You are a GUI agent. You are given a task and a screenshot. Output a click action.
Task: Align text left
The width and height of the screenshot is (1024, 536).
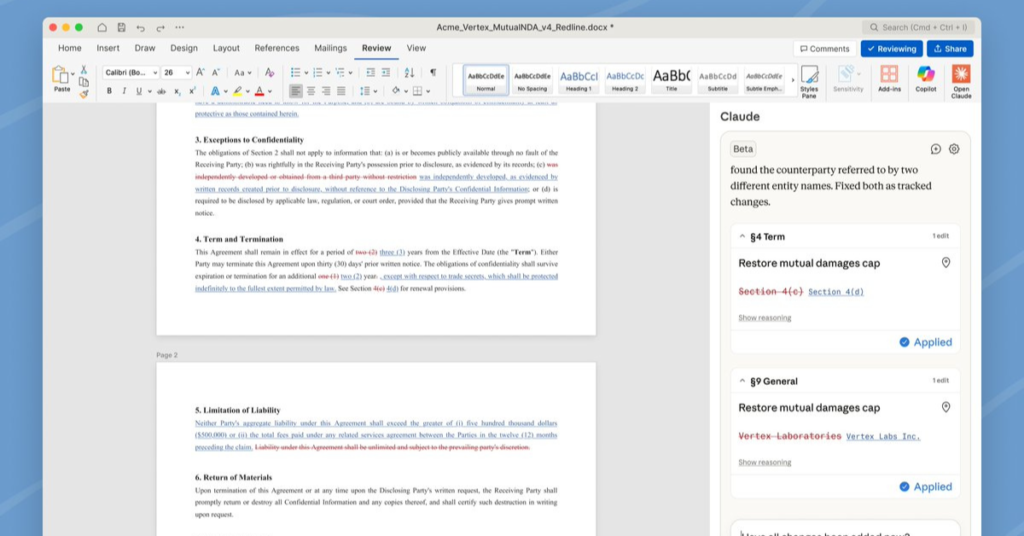pyautogui.click(x=296, y=91)
